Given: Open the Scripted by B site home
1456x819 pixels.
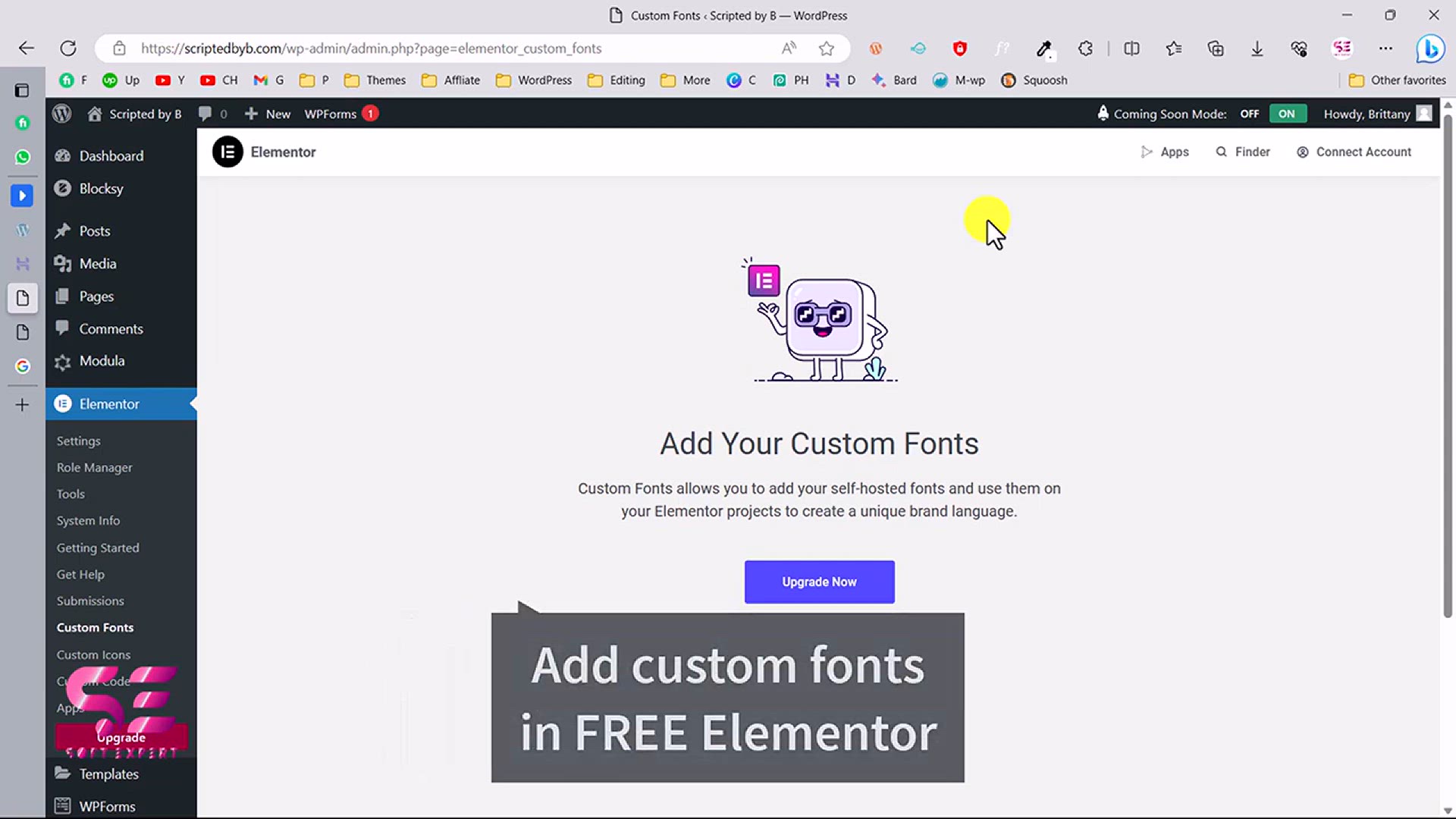Looking at the screenshot, I should click(x=134, y=114).
